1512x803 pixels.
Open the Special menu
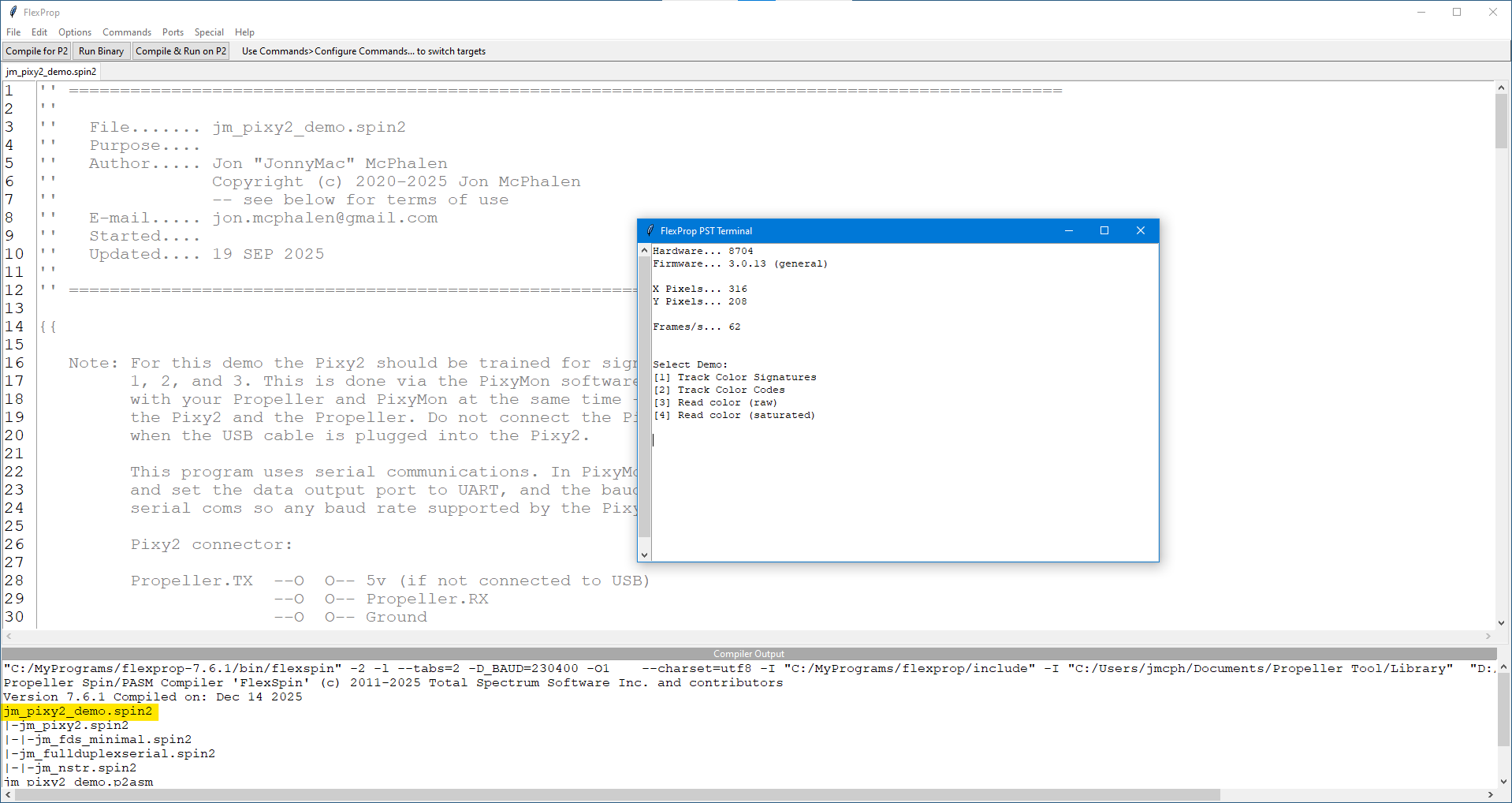[x=209, y=32]
